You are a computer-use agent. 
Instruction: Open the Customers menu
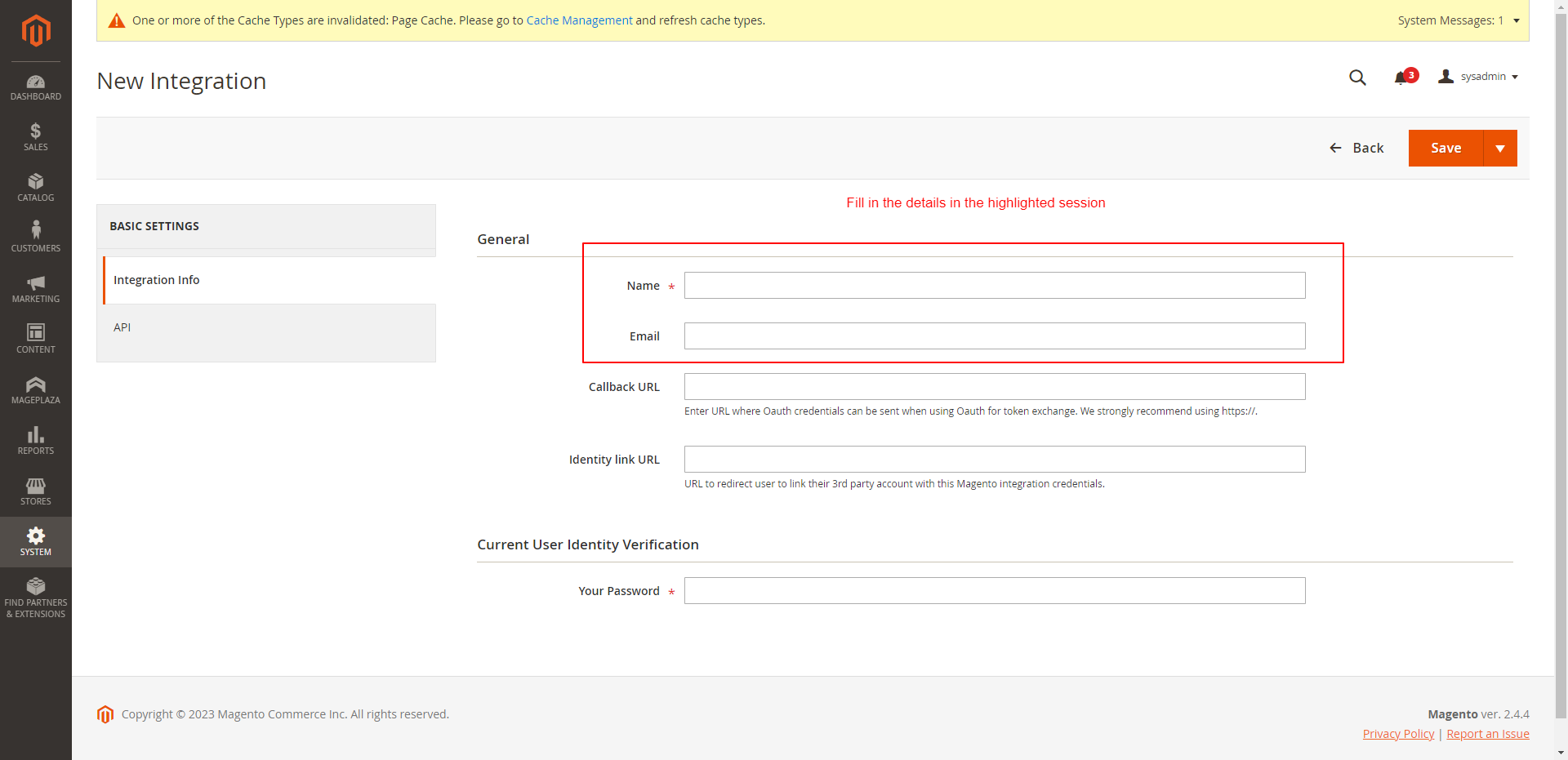(36, 238)
